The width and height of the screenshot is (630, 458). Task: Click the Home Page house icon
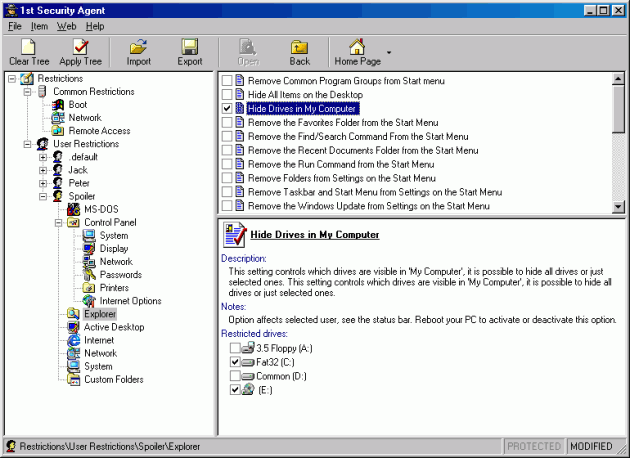click(x=357, y=47)
